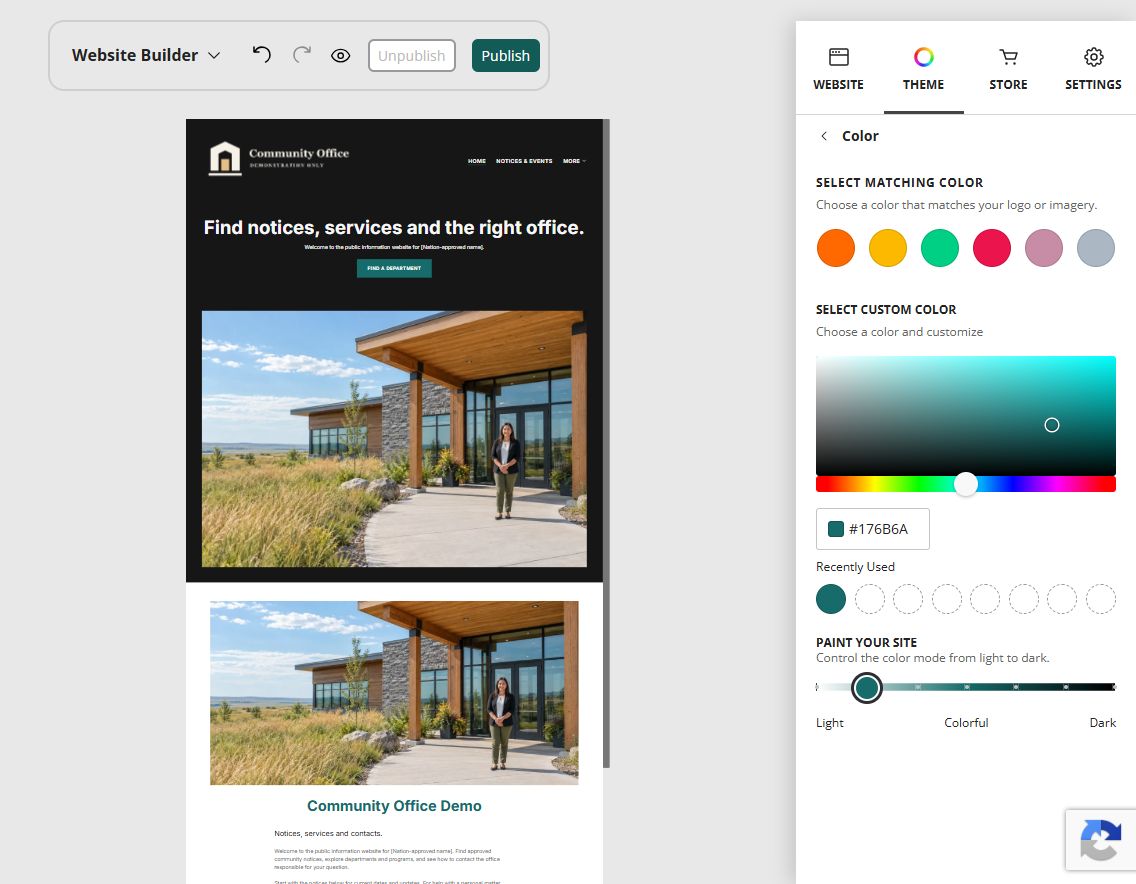This screenshot has width=1136, height=884.
Task: Select the teal recently used color
Action: click(831, 599)
